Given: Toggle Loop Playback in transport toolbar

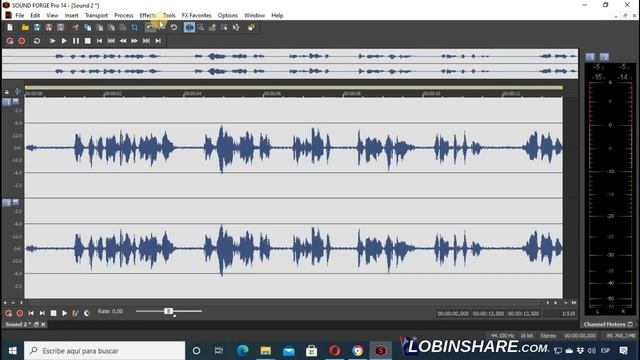Looking at the screenshot, I should tap(37, 41).
